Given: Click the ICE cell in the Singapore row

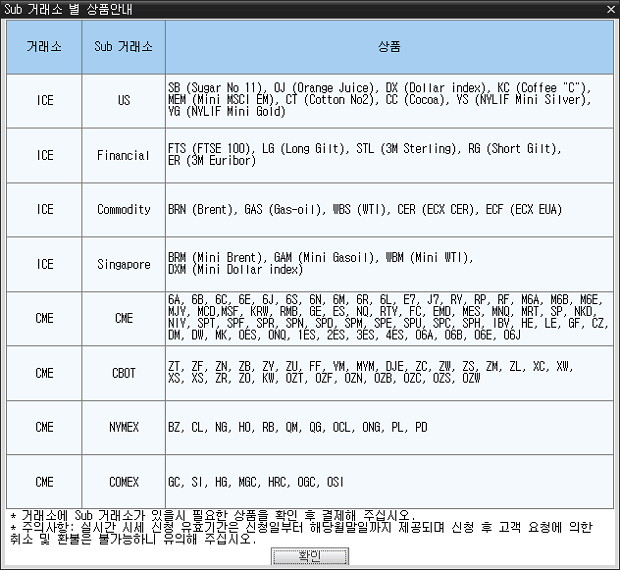Looking at the screenshot, I should click(x=44, y=264).
